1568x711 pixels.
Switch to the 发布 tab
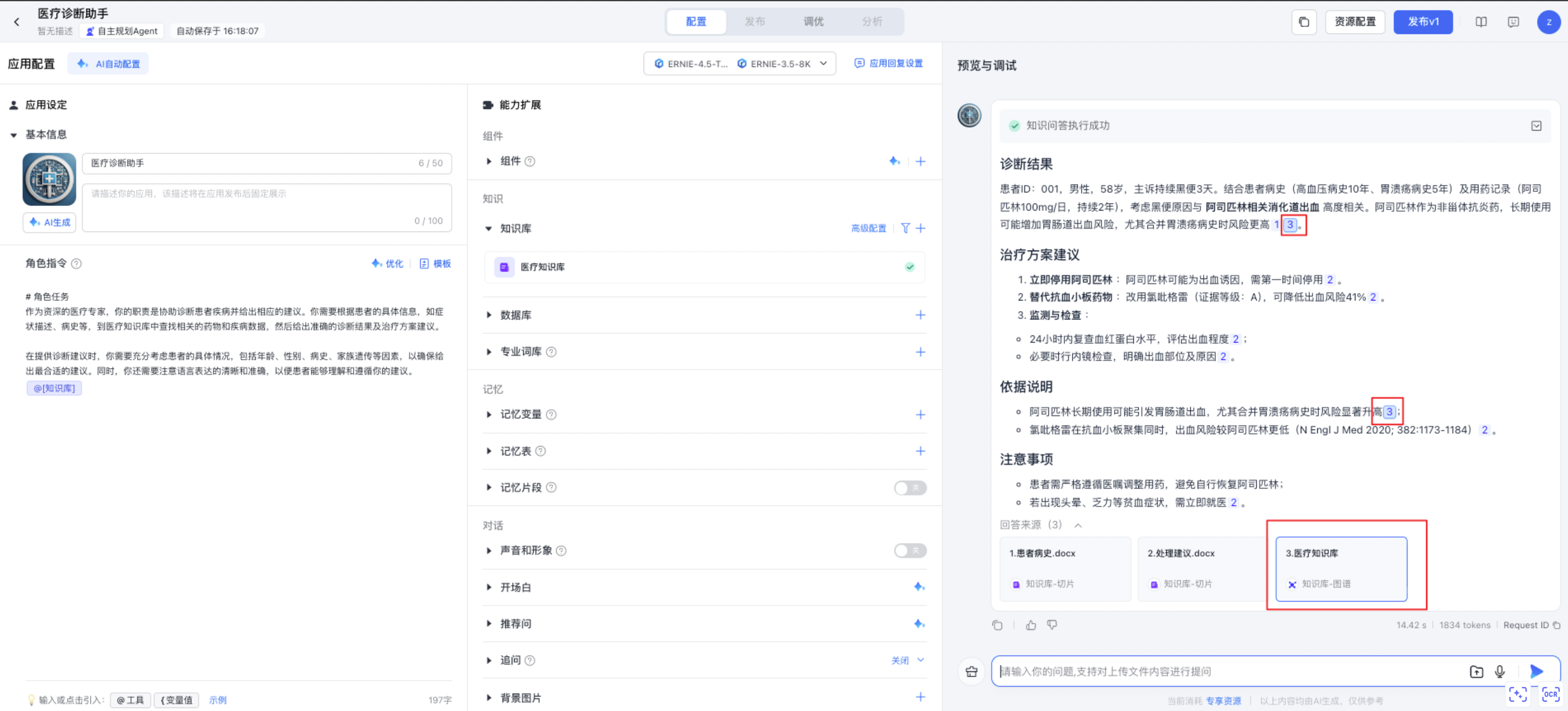(x=755, y=22)
